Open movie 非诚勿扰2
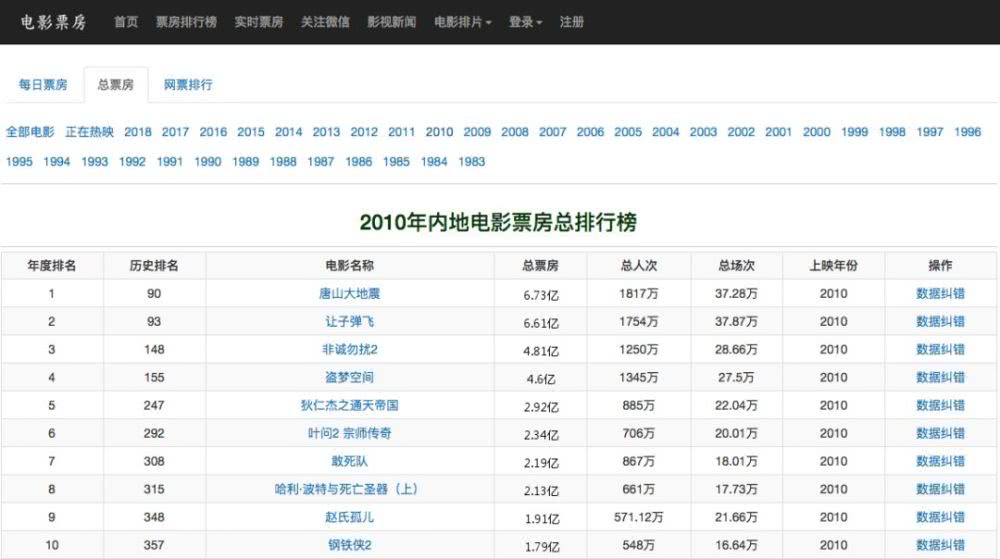 (349, 349)
